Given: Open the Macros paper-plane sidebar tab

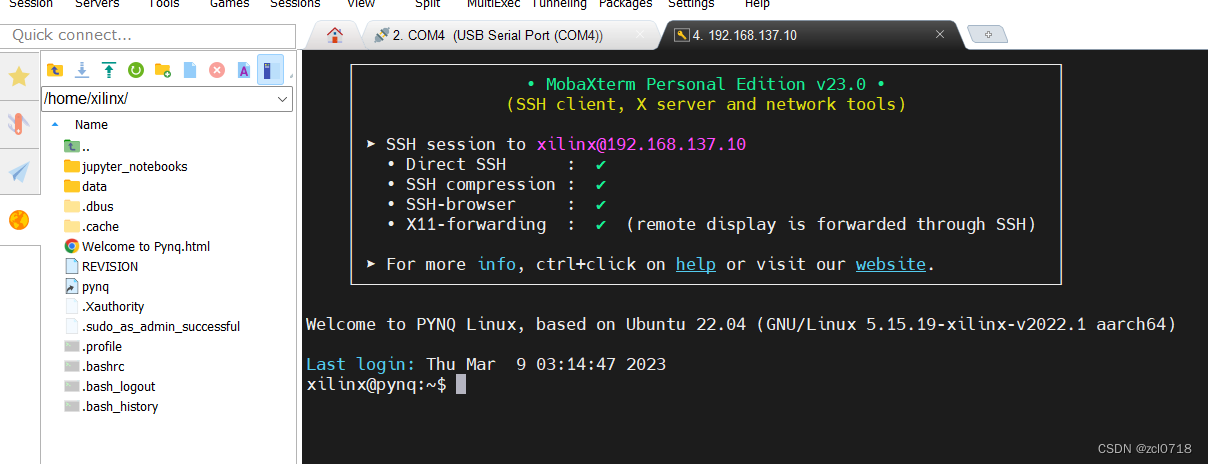Looking at the screenshot, I should point(19,172).
